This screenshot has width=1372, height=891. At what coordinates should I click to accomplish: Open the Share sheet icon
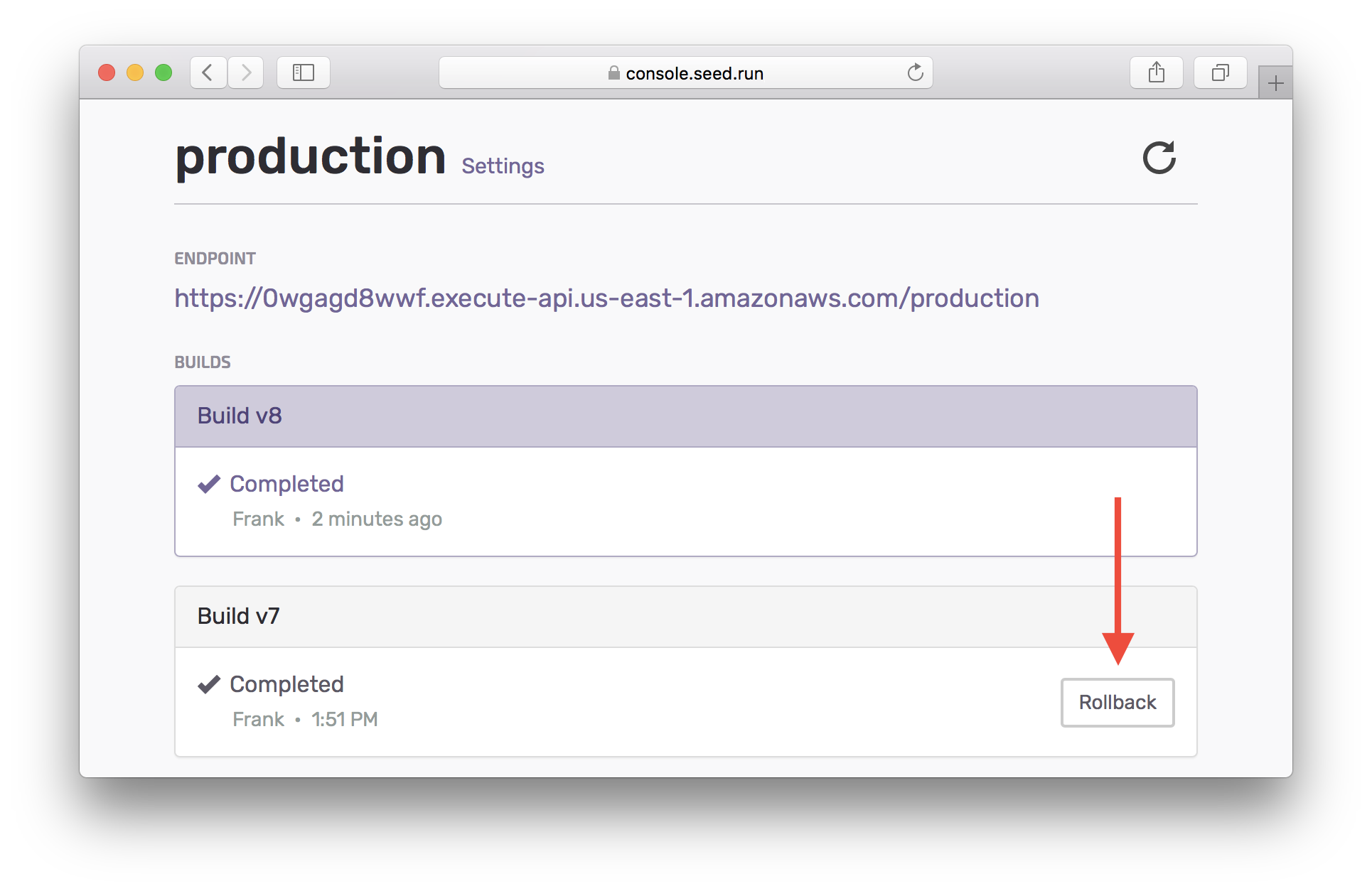click(1156, 72)
